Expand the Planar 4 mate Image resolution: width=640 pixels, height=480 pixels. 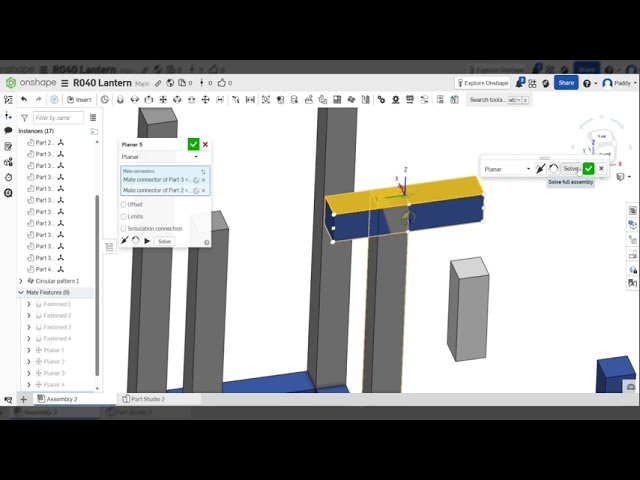pyautogui.click(x=29, y=384)
